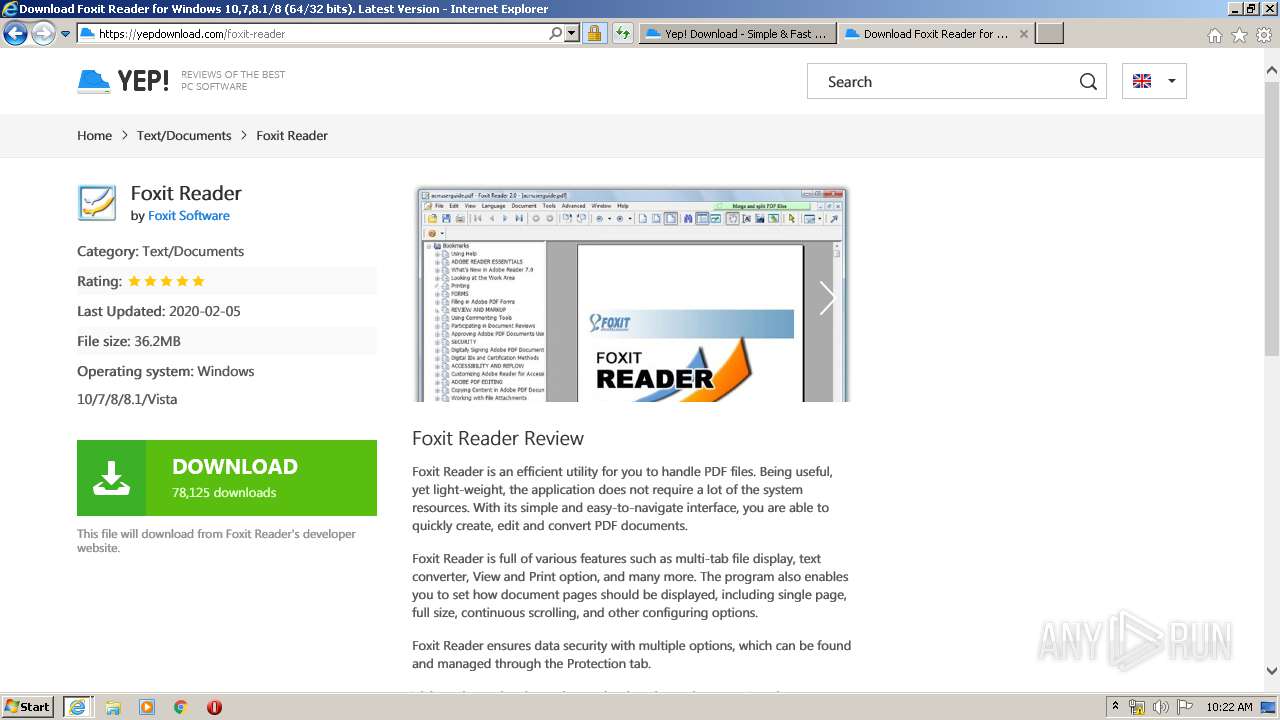Click the 10:22 AM system clock
This screenshot has height=720, width=1280.
pyautogui.click(x=1229, y=707)
